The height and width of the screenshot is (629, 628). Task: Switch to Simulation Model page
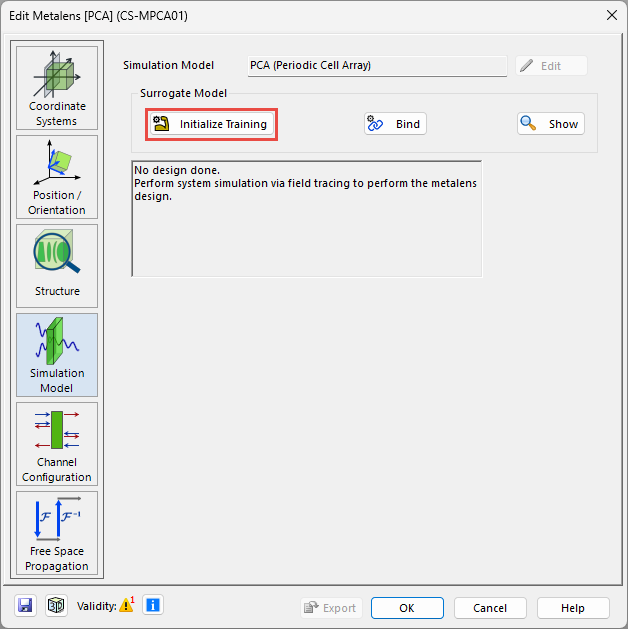[57, 354]
